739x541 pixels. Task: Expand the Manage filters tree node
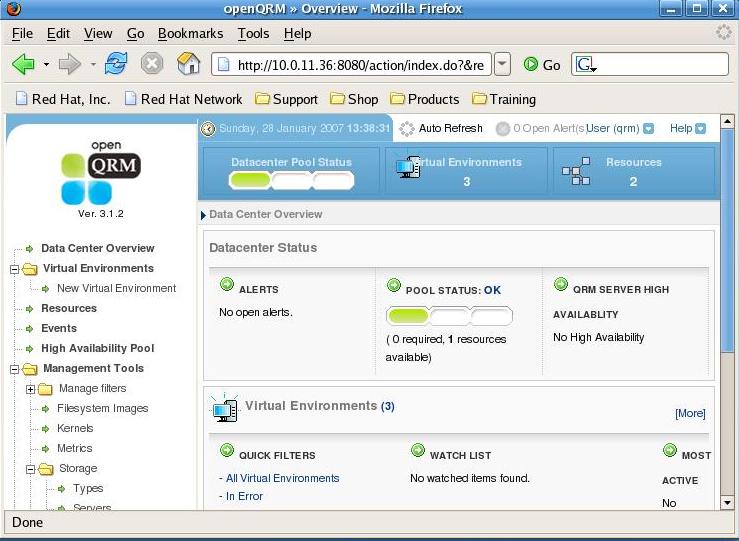tap(30, 389)
